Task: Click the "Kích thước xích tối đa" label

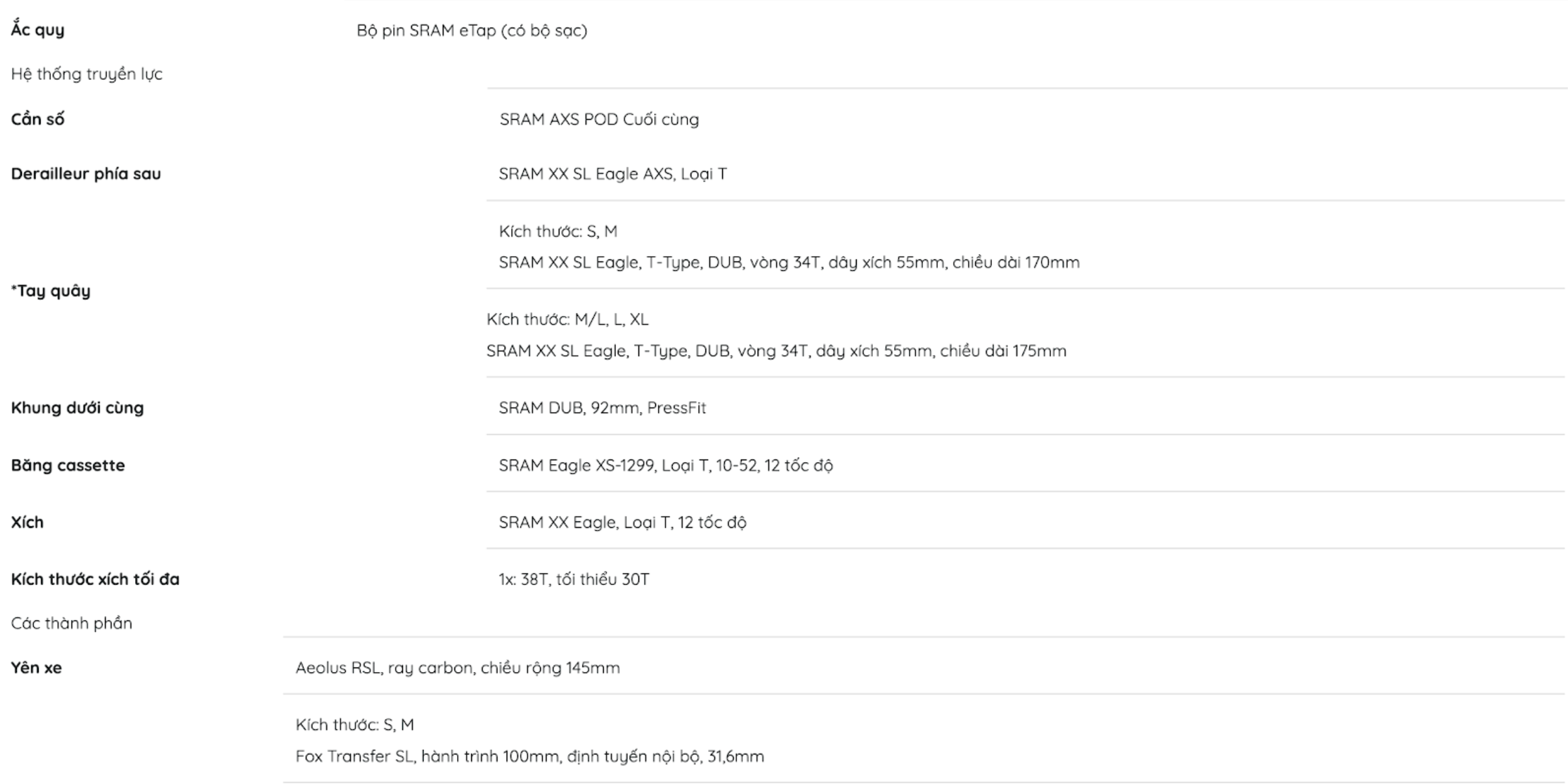Action: [x=95, y=579]
